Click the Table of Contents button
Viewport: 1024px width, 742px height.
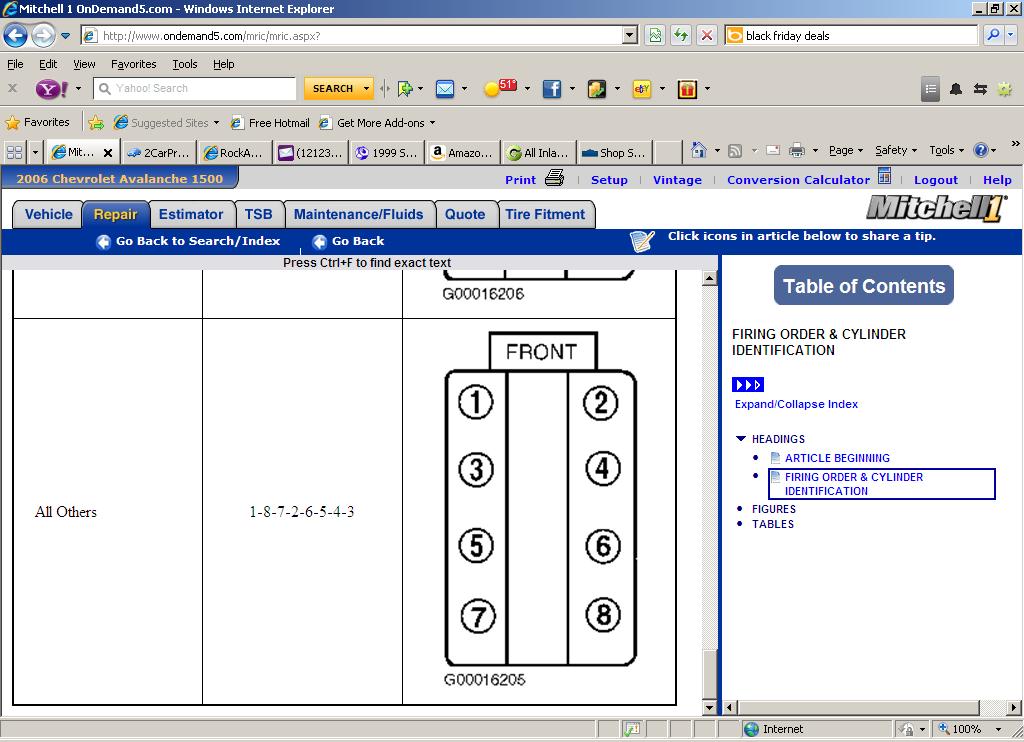pyautogui.click(x=863, y=285)
